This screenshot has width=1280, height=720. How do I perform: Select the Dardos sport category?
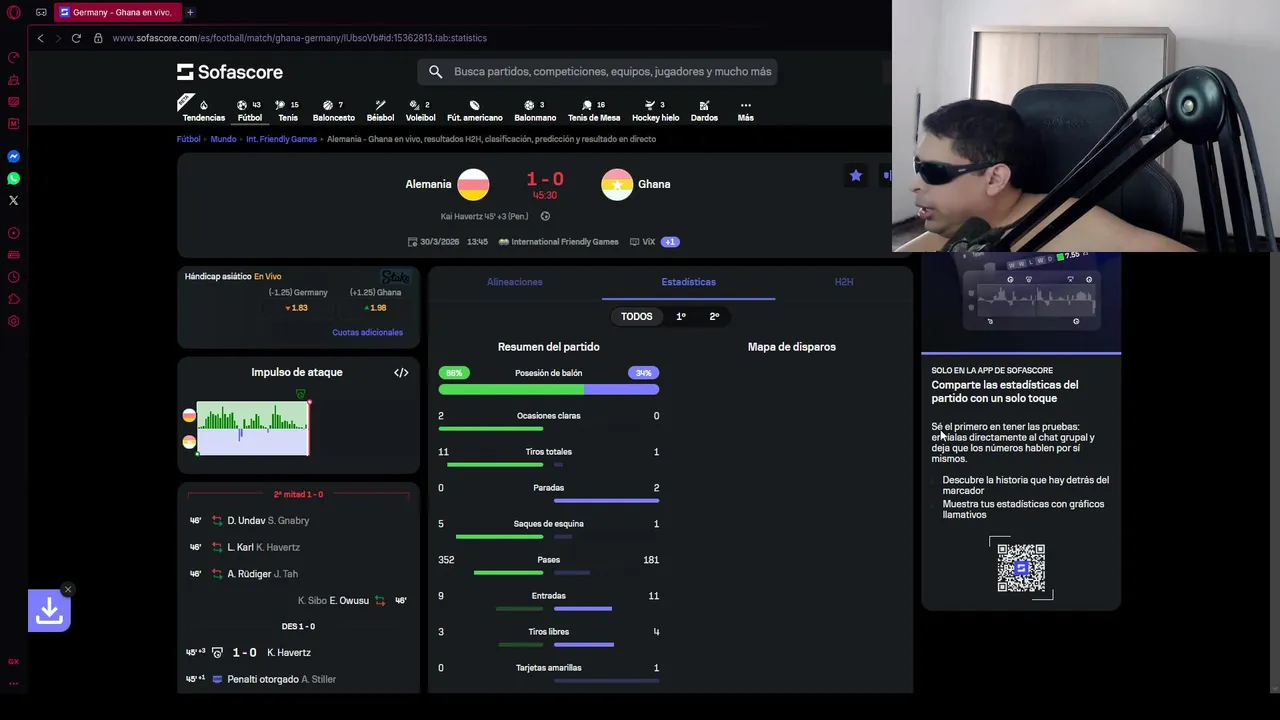point(704,111)
